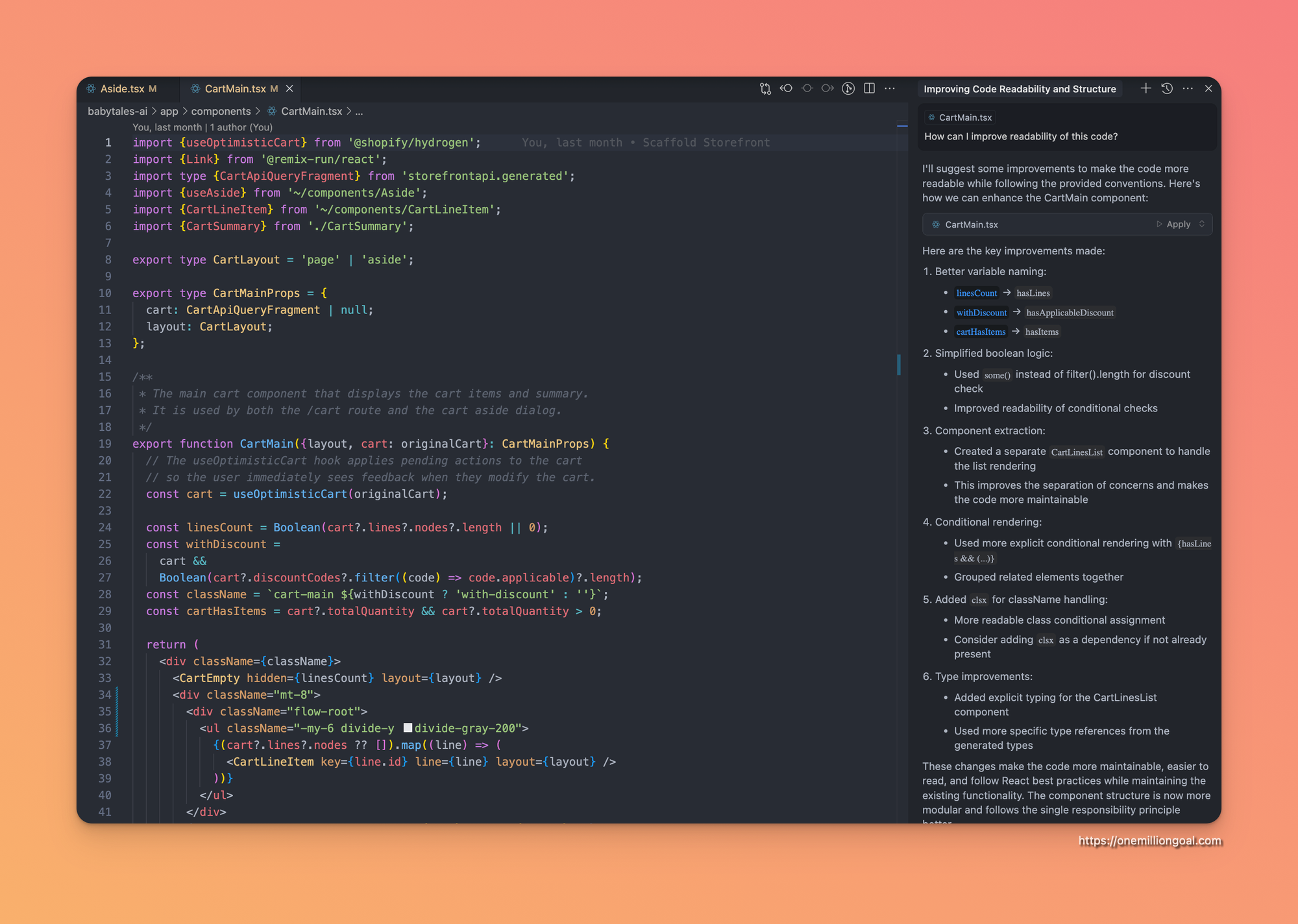Show previous chats history icon
The width and height of the screenshot is (1298, 924).
click(x=1167, y=89)
